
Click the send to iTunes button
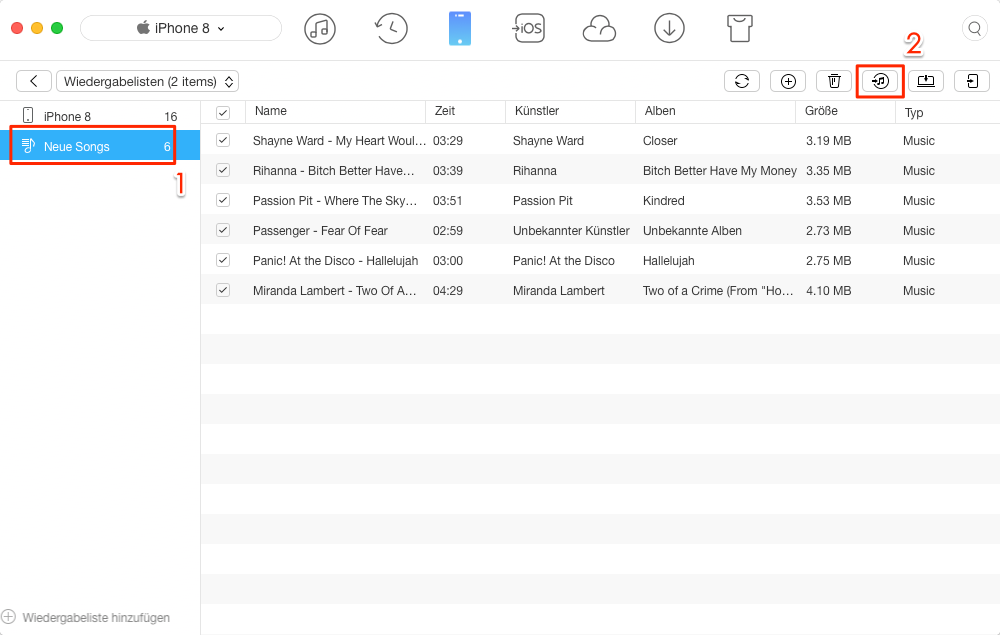pos(880,81)
